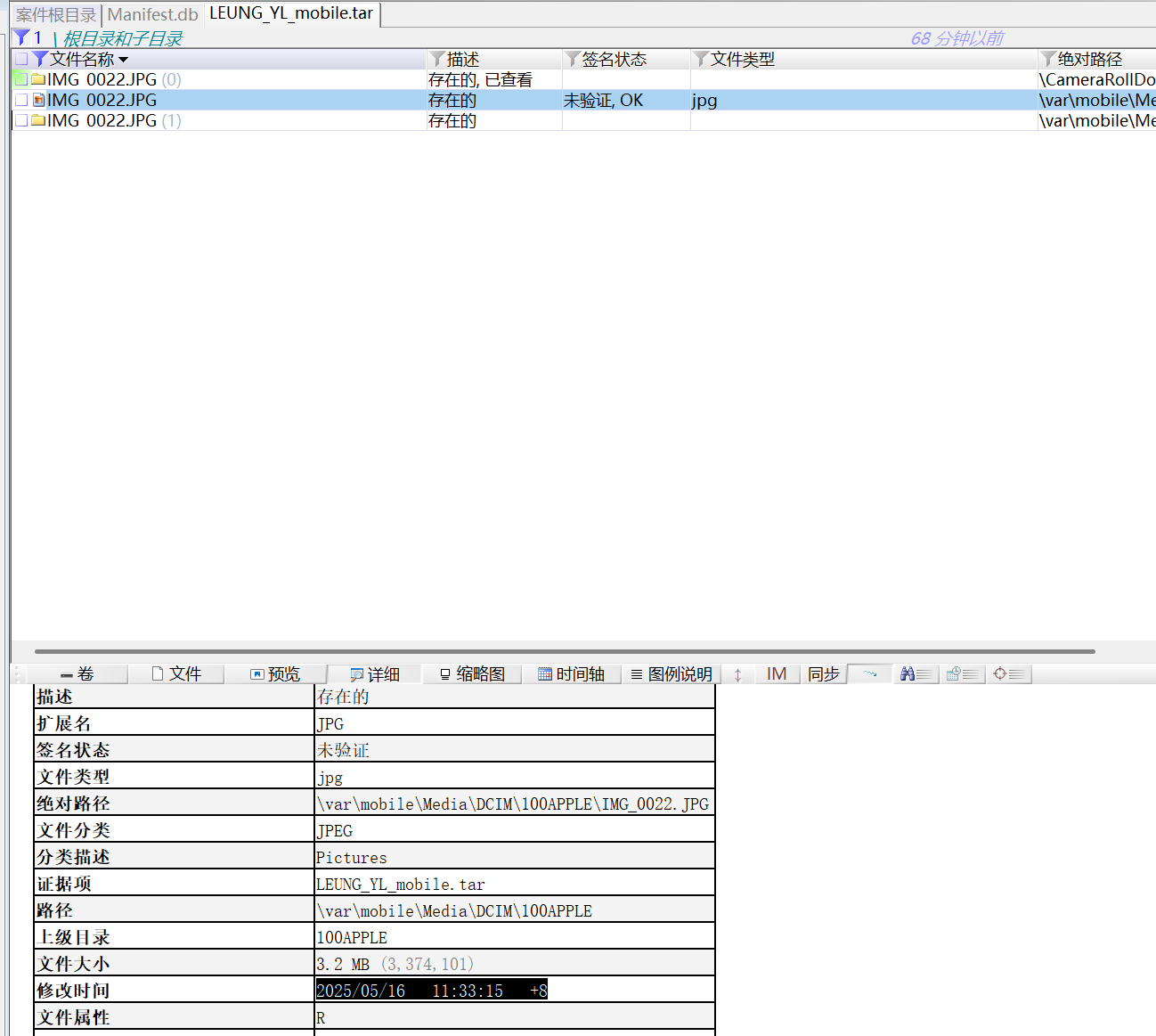Click the highlighted 修改时间 timestamp value
Viewport: 1156px width, 1036px height.
pos(431,989)
